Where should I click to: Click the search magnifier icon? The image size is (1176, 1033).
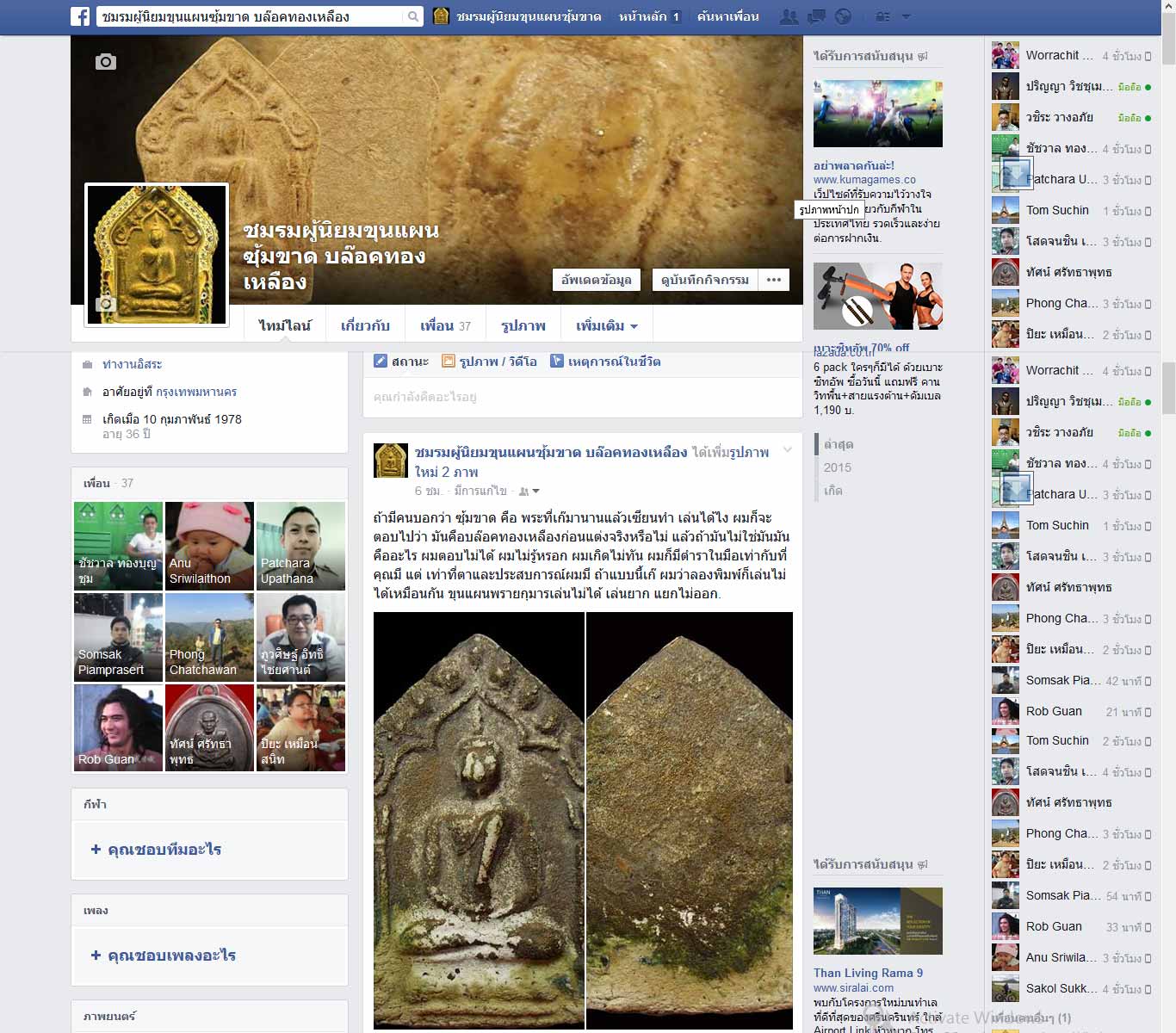coord(413,16)
